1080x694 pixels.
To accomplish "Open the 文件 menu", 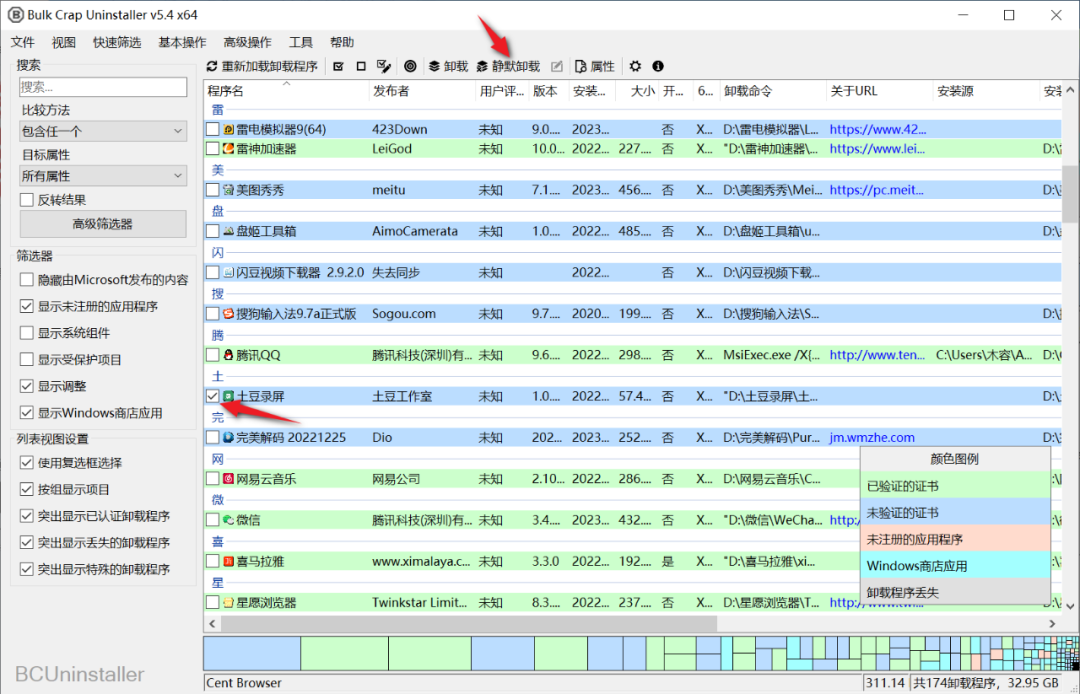I will coord(23,42).
